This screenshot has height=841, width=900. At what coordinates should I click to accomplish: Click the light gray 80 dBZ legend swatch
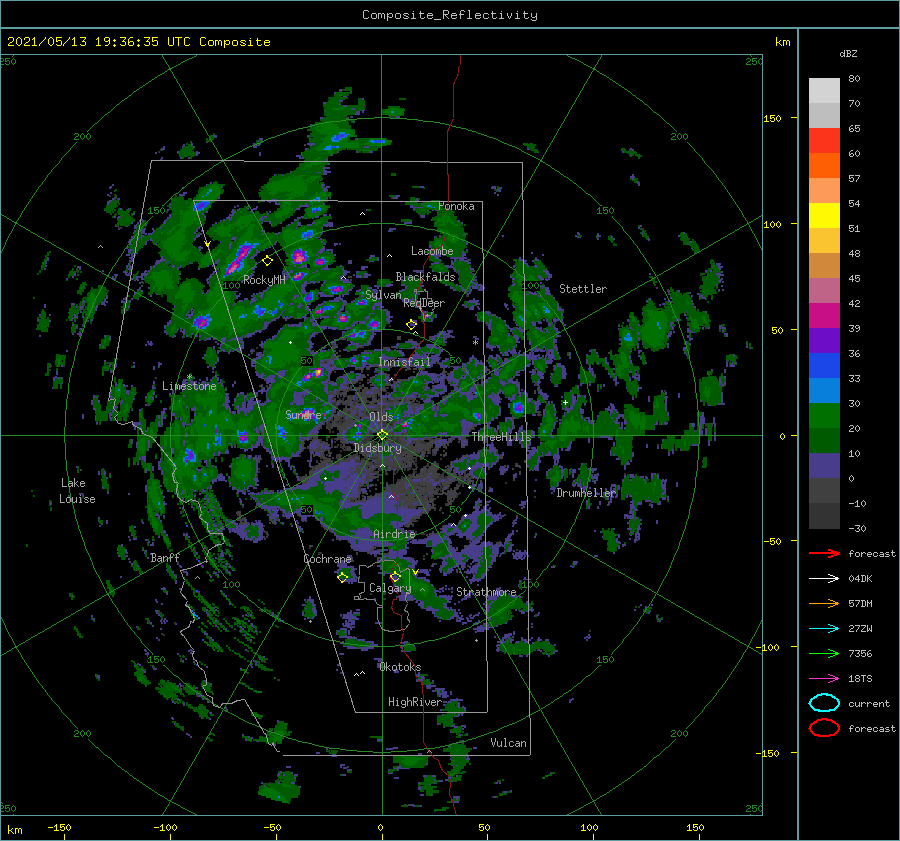[x=824, y=91]
